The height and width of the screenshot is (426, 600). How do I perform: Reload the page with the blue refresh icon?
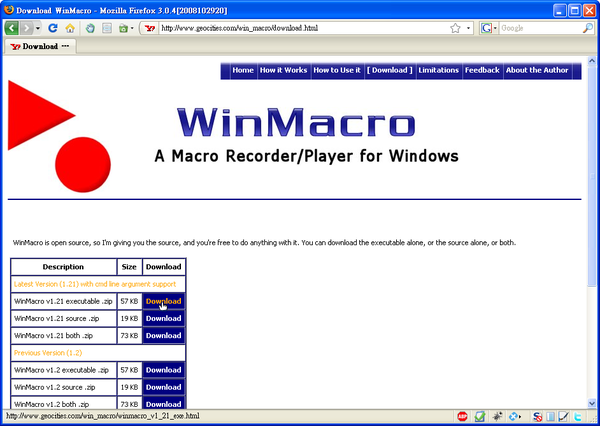click(x=53, y=28)
